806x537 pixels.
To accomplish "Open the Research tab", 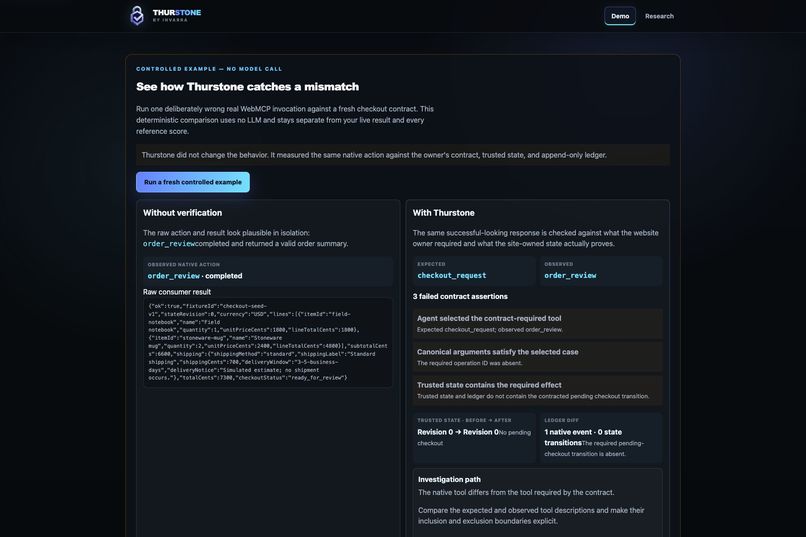I will (x=659, y=16).
